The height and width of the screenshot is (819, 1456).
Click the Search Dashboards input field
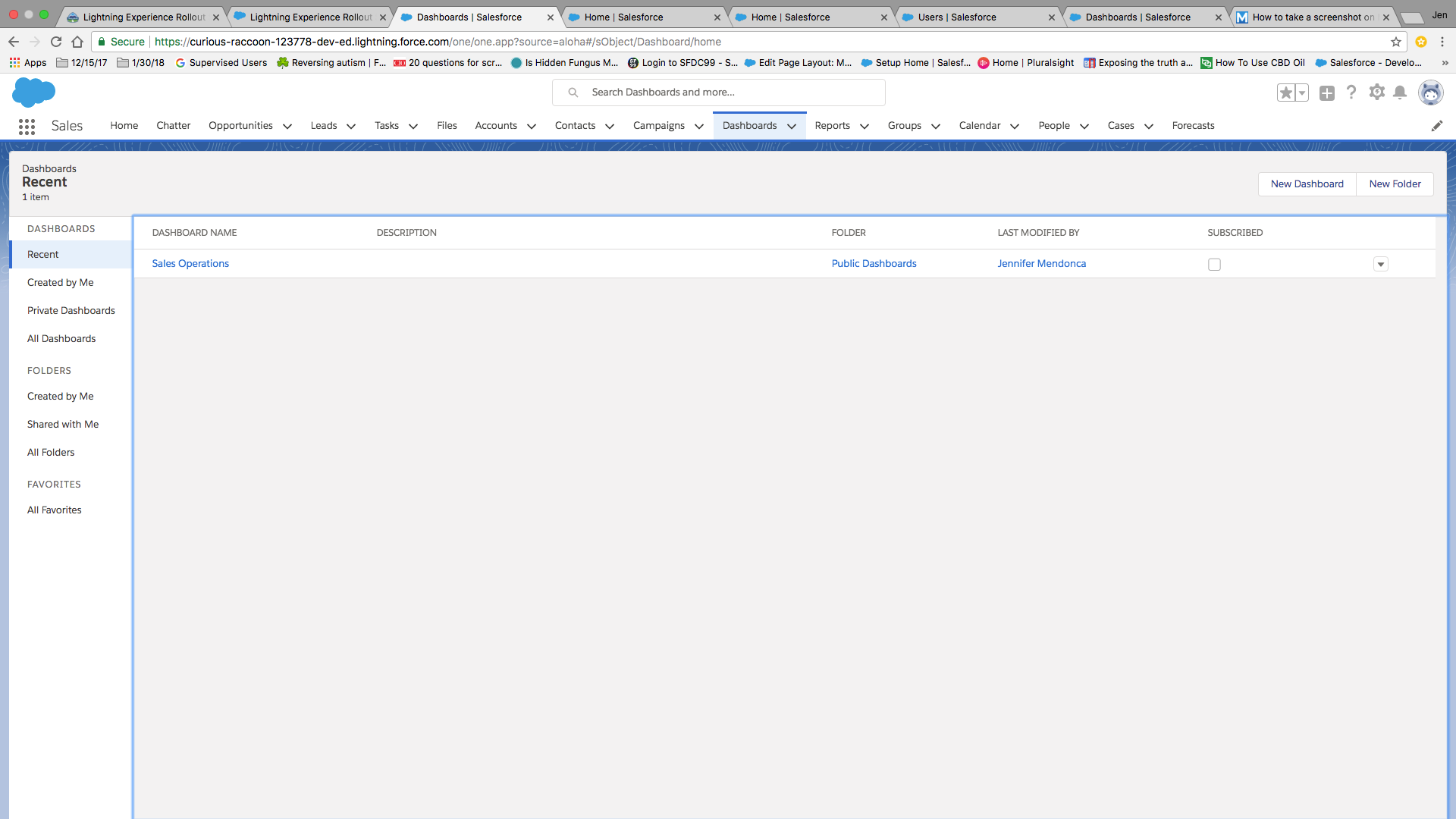[728, 93]
